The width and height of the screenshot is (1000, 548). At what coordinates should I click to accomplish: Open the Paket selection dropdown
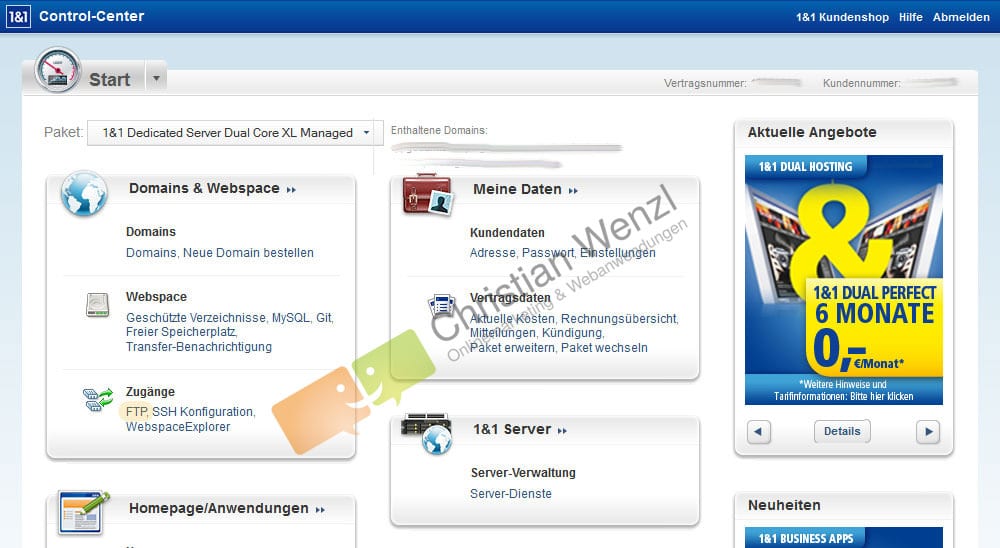tap(235, 133)
